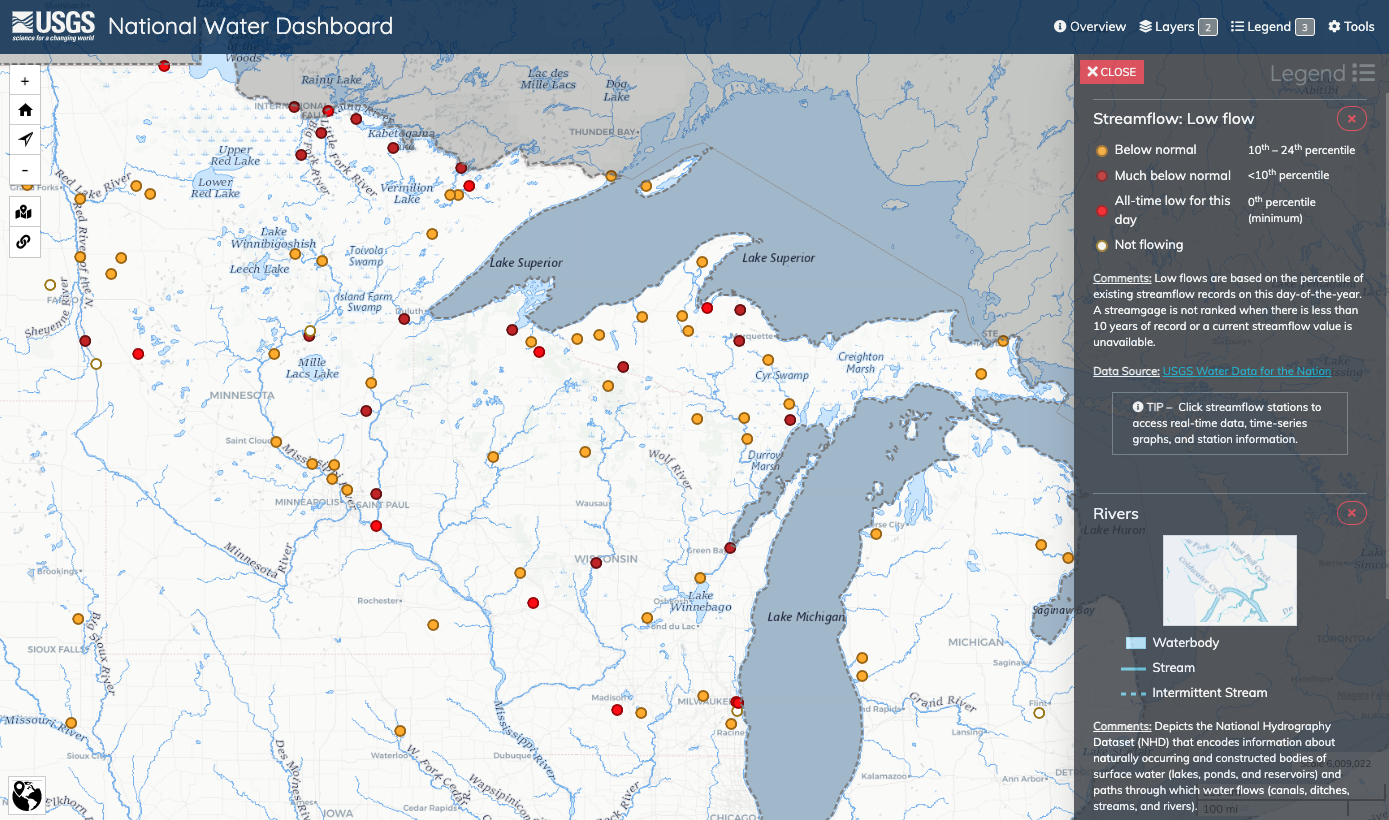Reset map to home extent
Image resolution: width=1389 pixels, height=820 pixels.
[x=25, y=110]
